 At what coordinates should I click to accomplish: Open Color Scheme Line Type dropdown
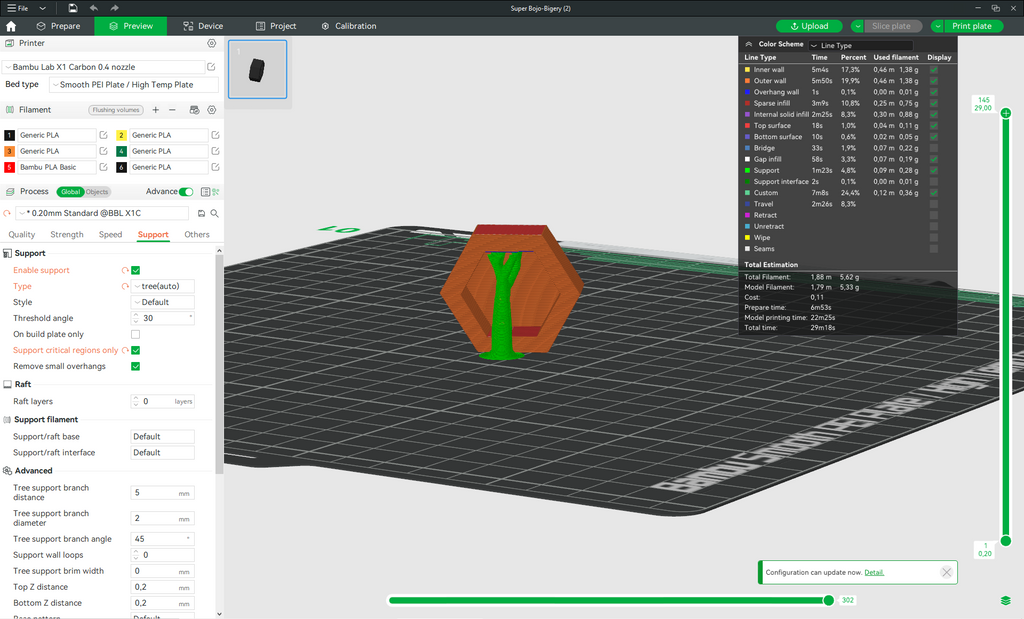(861, 45)
